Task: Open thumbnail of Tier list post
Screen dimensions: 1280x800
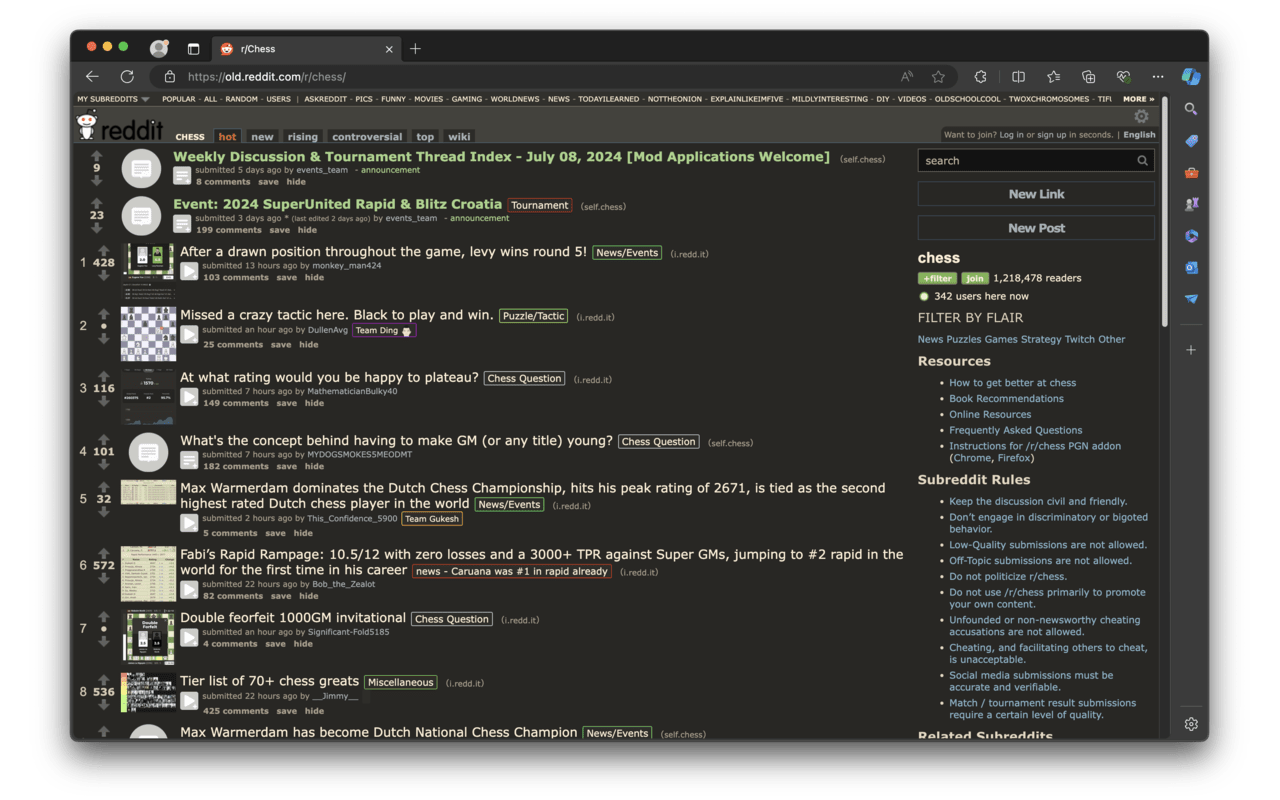Action: coord(148,692)
